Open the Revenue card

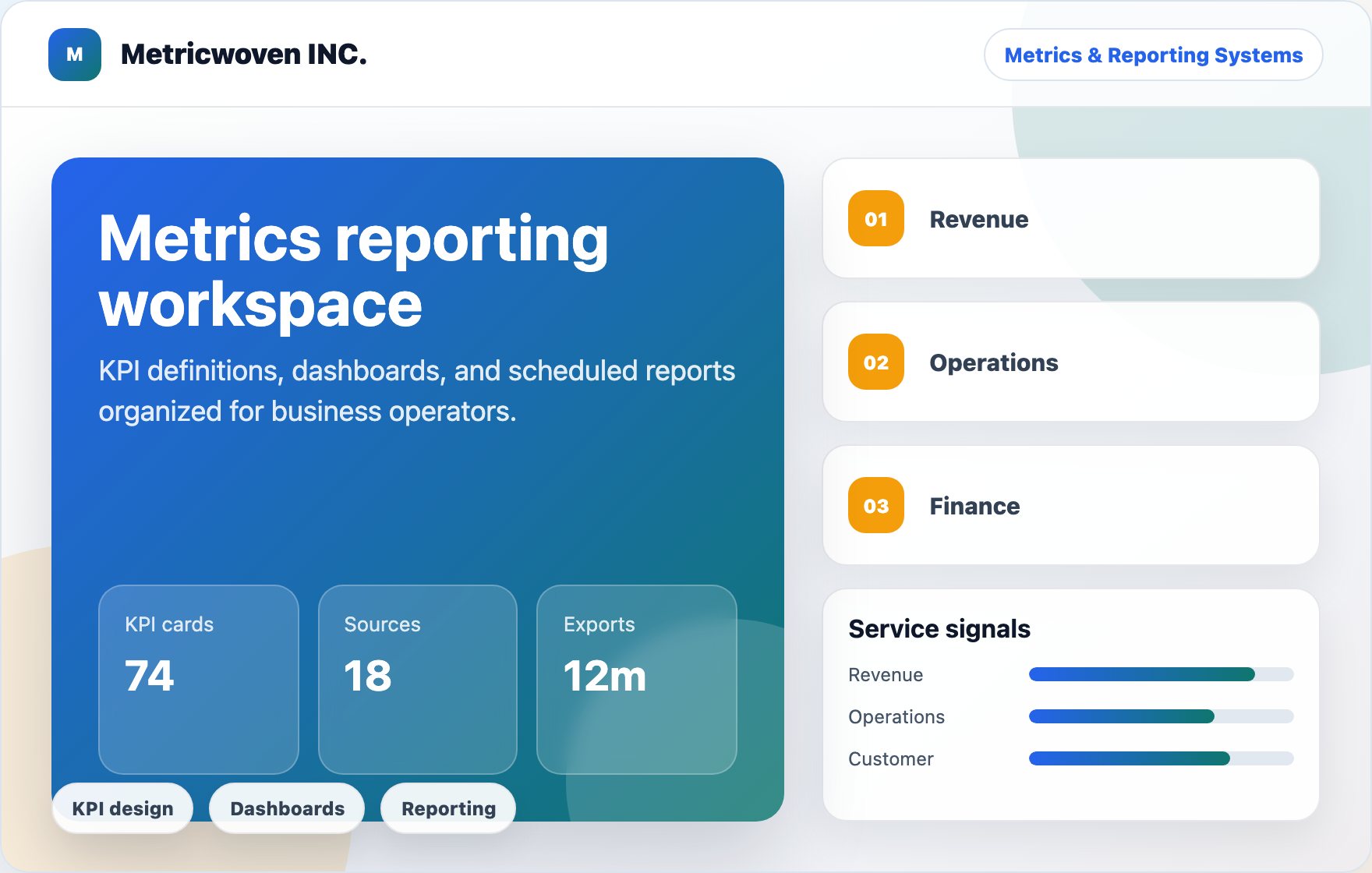[x=1071, y=218]
